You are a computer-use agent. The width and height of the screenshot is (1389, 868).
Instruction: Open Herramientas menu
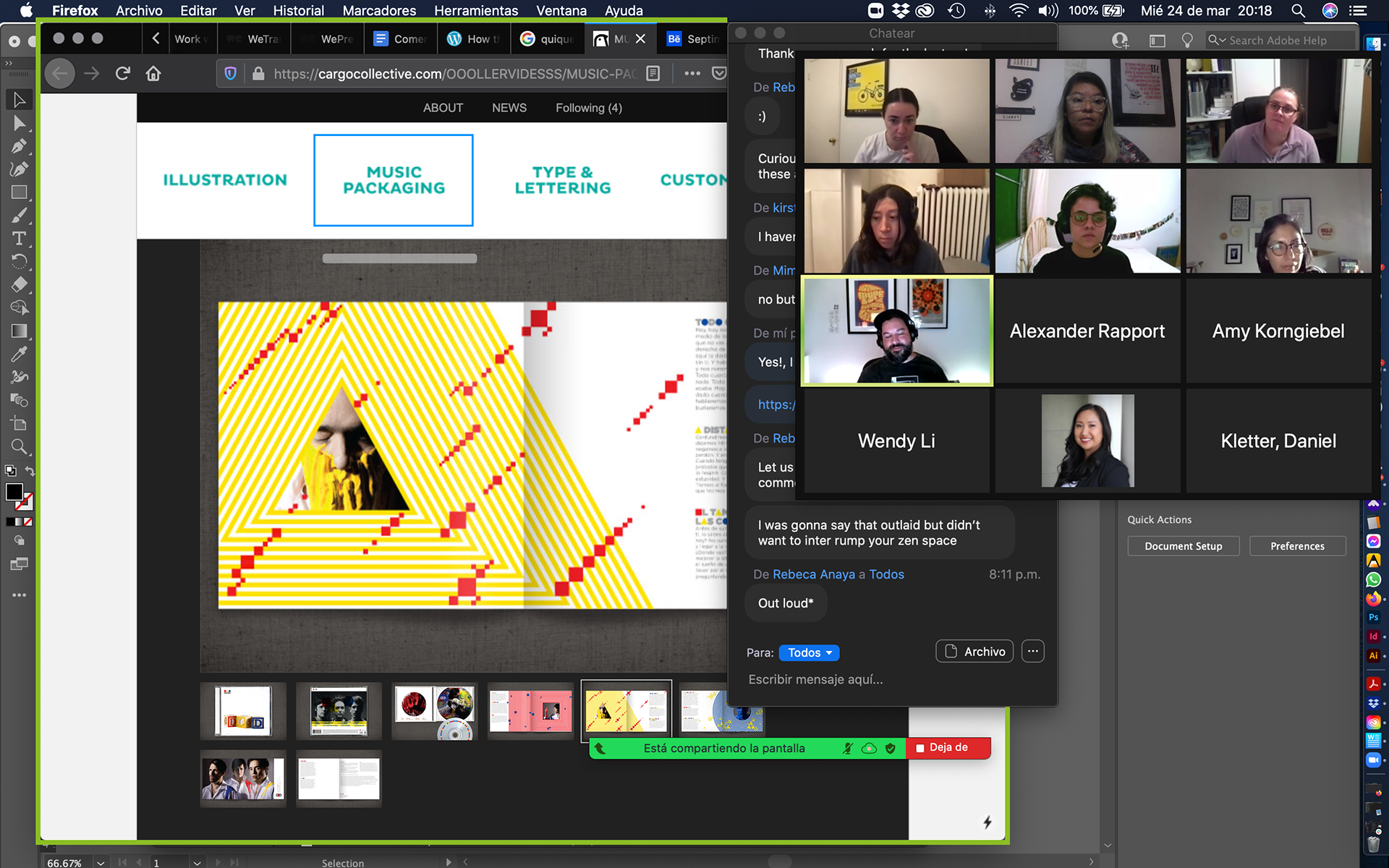(476, 11)
